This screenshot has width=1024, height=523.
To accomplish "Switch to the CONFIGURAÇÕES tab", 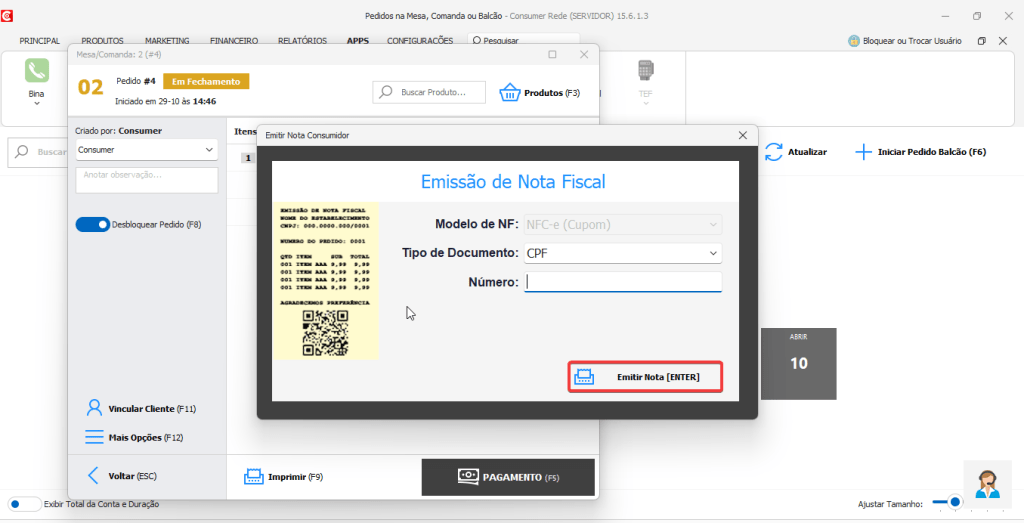I will coord(420,41).
